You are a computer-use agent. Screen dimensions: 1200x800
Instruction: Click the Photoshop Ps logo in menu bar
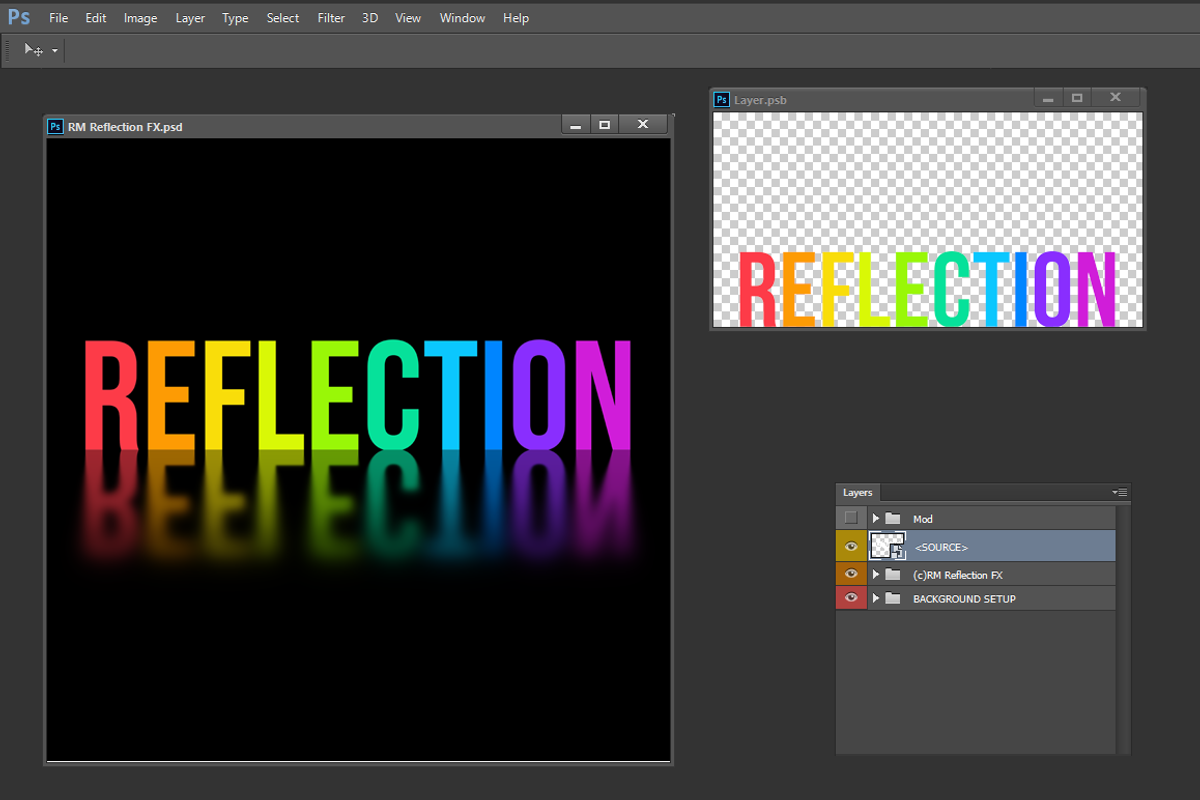19,17
